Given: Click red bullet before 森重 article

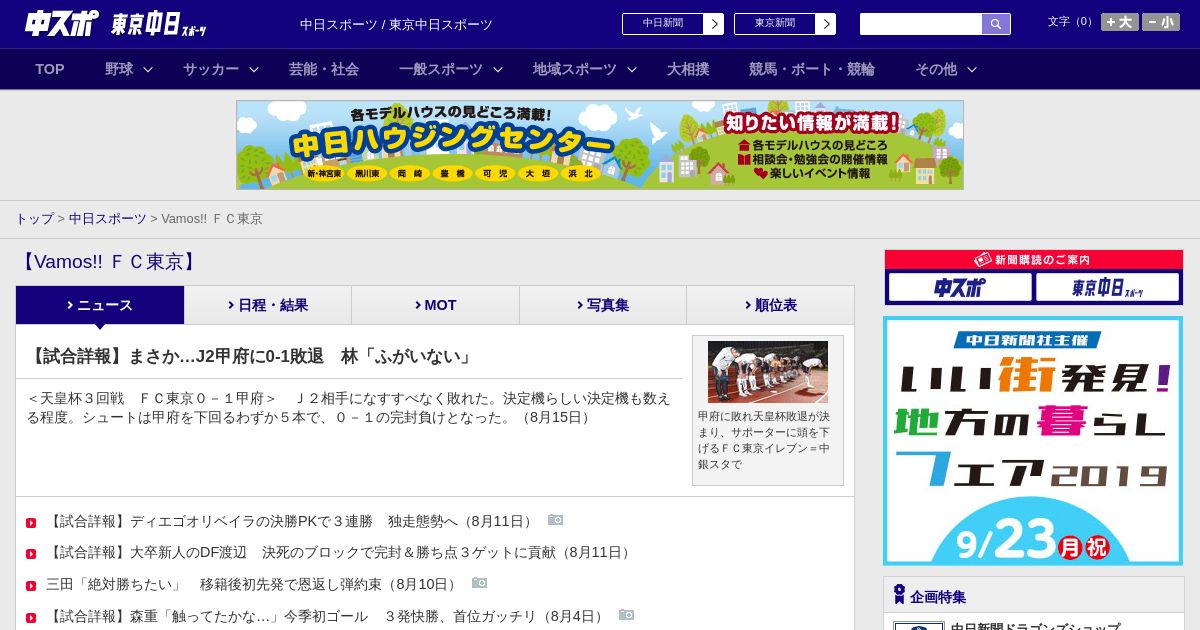Looking at the screenshot, I should pos(31,618).
